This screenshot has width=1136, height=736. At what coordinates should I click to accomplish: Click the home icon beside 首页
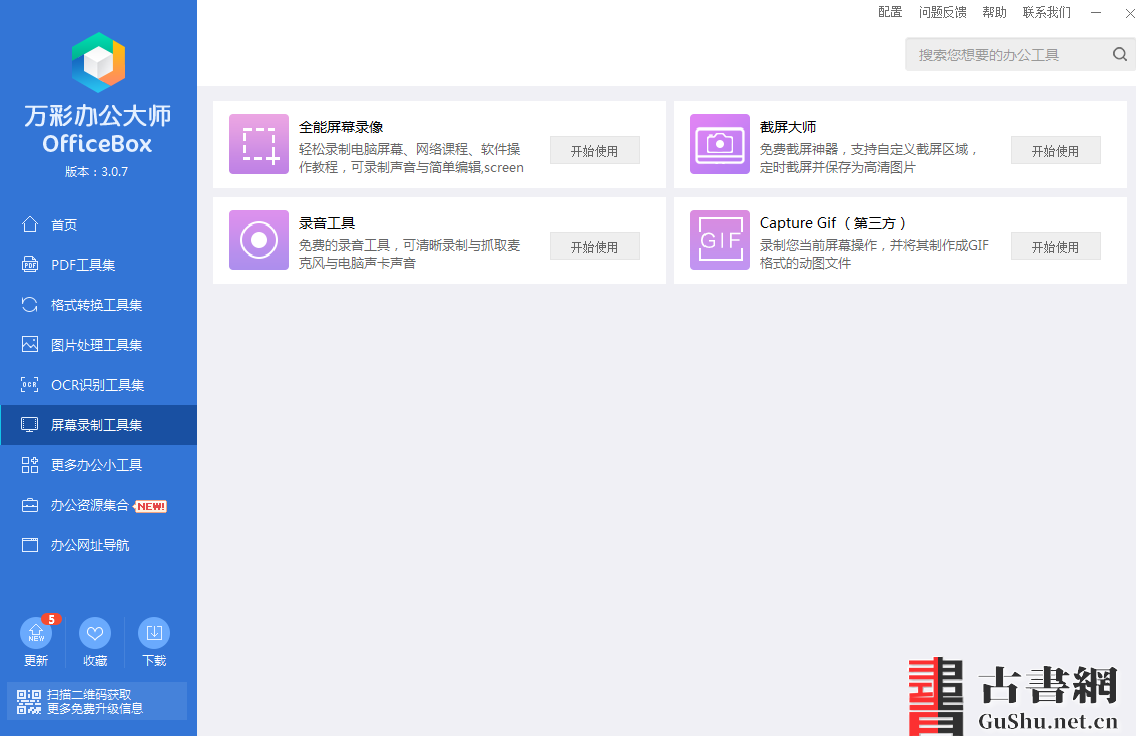point(30,225)
